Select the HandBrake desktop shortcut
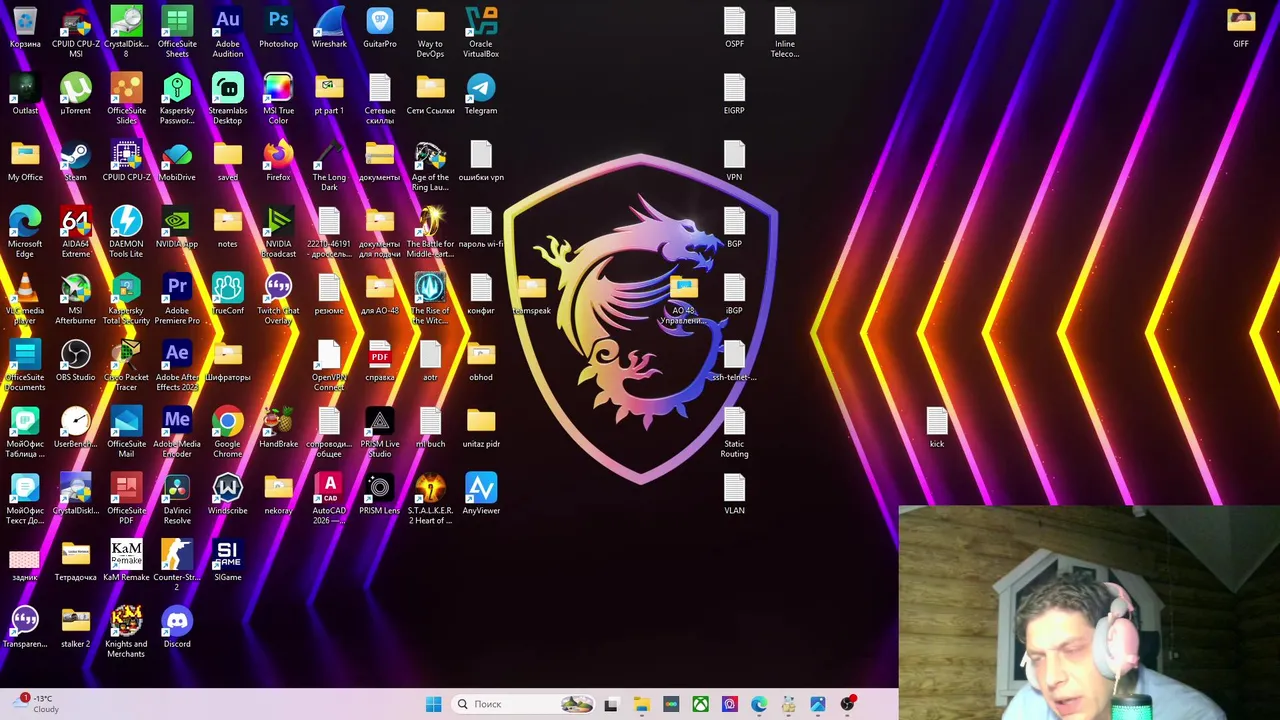Screen dimensions: 1280x720 (278, 428)
